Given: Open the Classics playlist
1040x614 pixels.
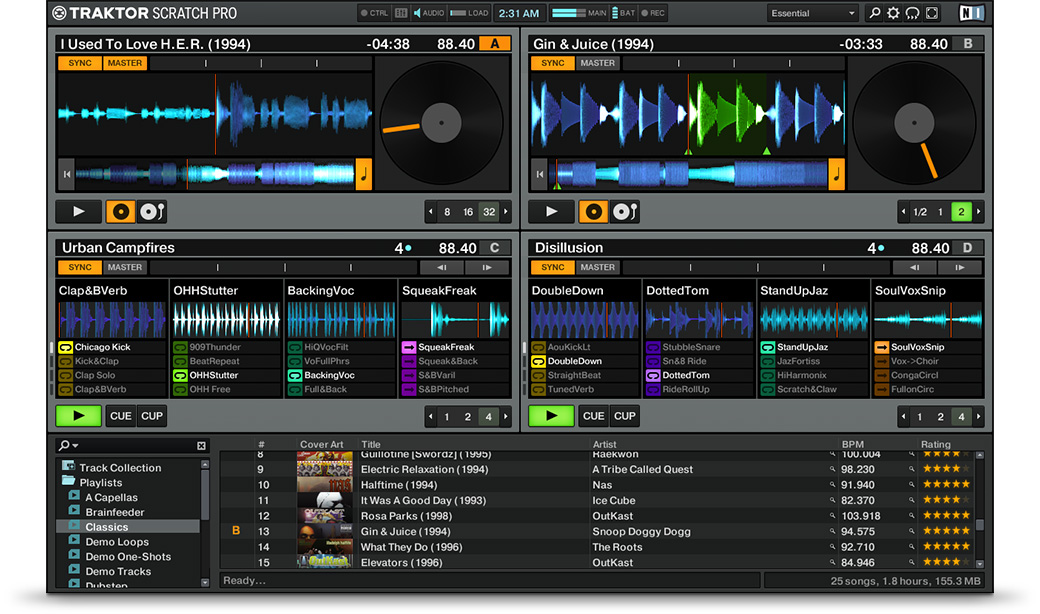Looking at the screenshot, I should [x=106, y=527].
